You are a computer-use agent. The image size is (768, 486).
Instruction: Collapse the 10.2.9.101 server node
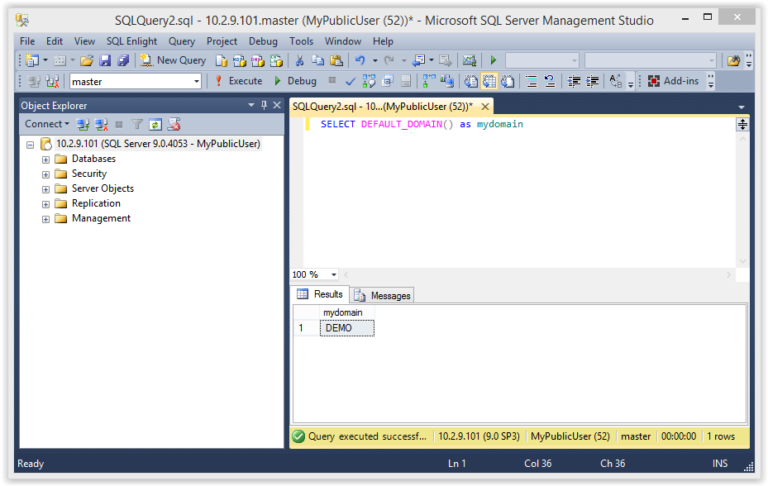pos(30,145)
